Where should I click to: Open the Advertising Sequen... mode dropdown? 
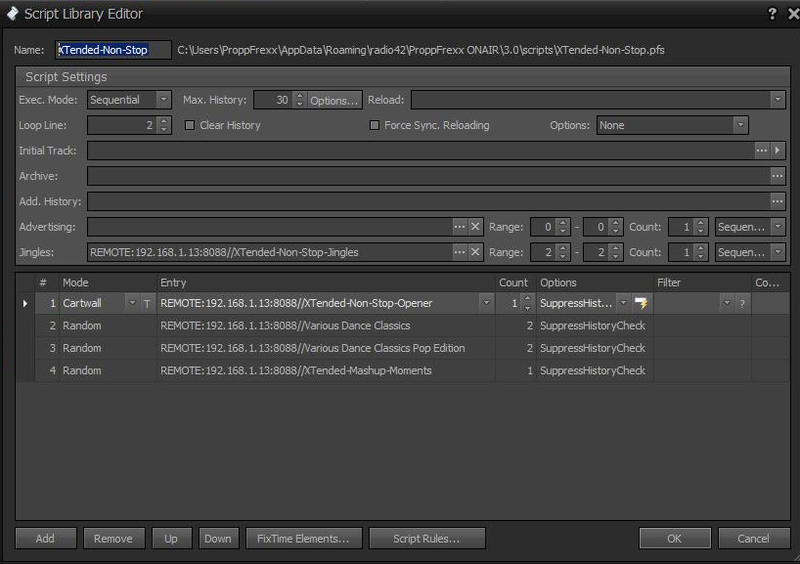tap(777, 227)
